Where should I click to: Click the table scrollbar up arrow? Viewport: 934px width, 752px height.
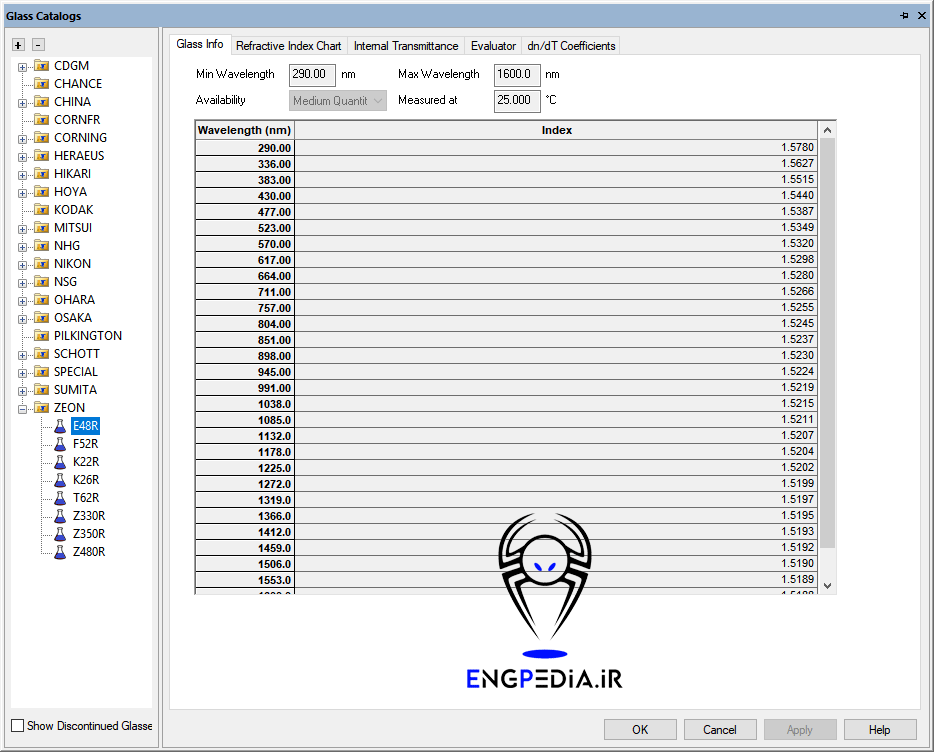tap(827, 130)
